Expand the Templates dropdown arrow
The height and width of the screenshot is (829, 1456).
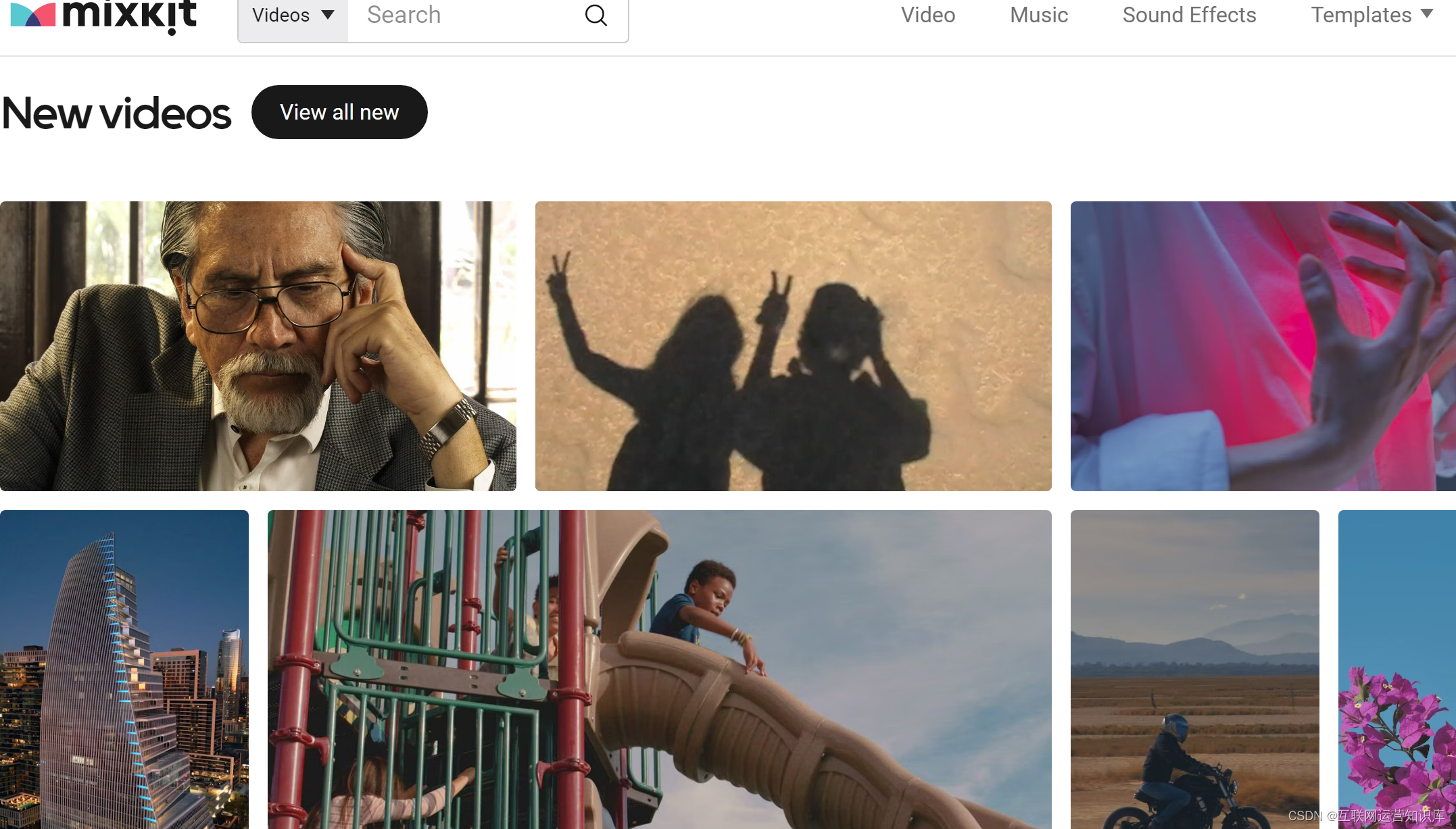(1427, 14)
